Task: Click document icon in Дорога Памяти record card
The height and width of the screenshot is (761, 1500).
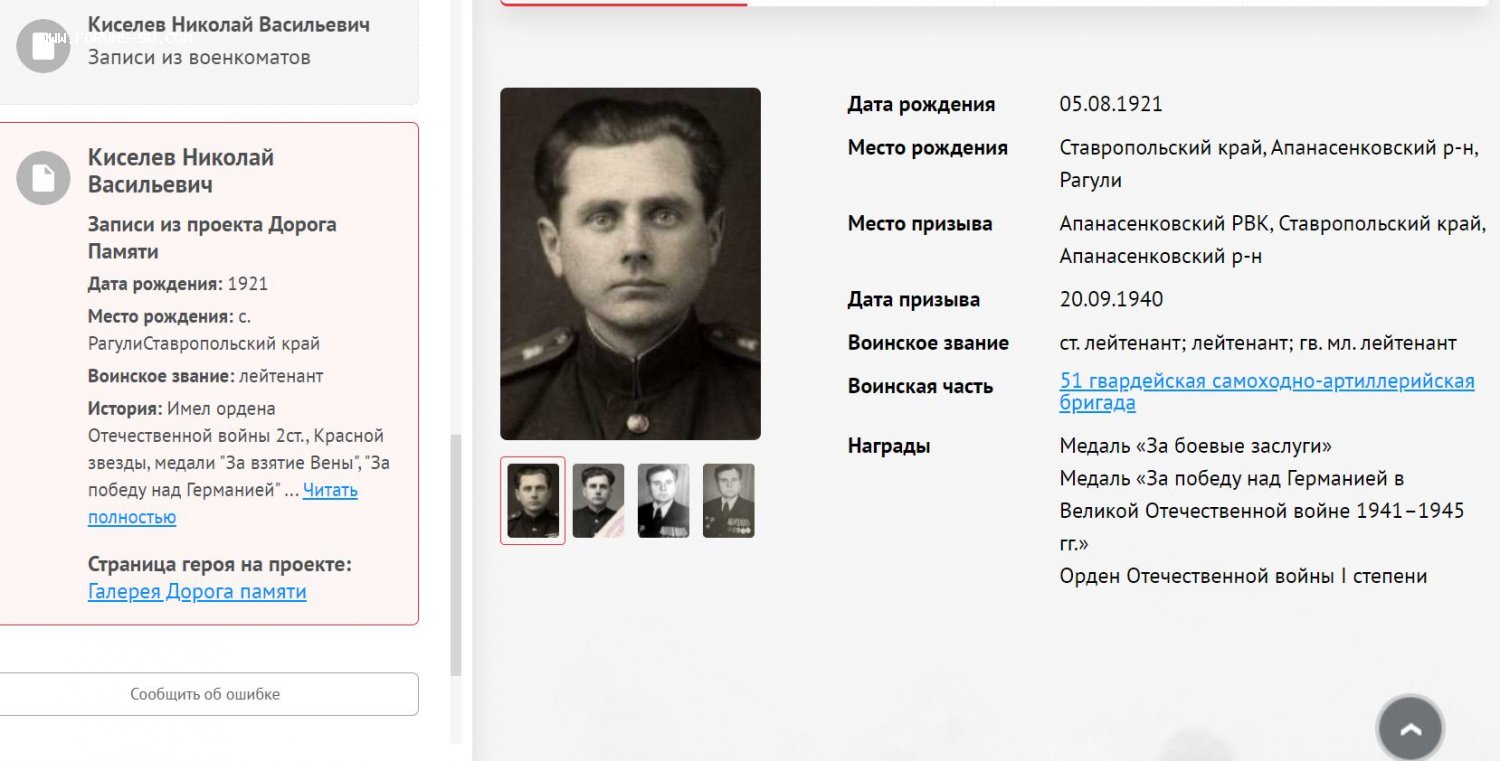Action: click(x=43, y=178)
